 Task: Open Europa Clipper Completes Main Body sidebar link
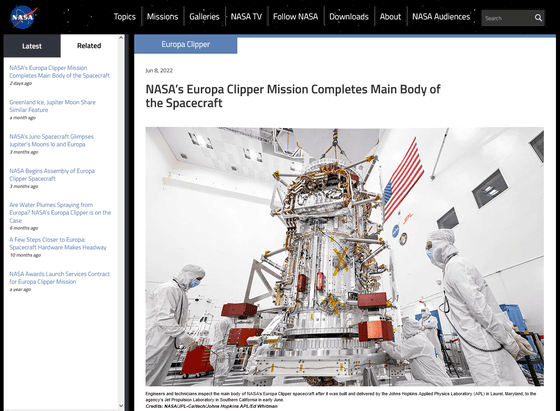pos(59,72)
